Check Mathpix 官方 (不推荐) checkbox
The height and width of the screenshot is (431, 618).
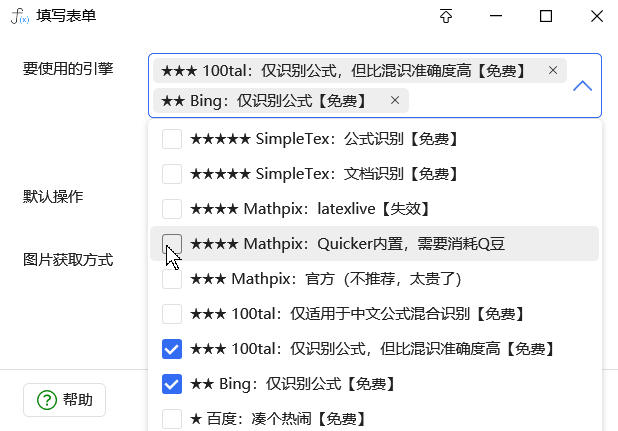pyautogui.click(x=172, y=279)
